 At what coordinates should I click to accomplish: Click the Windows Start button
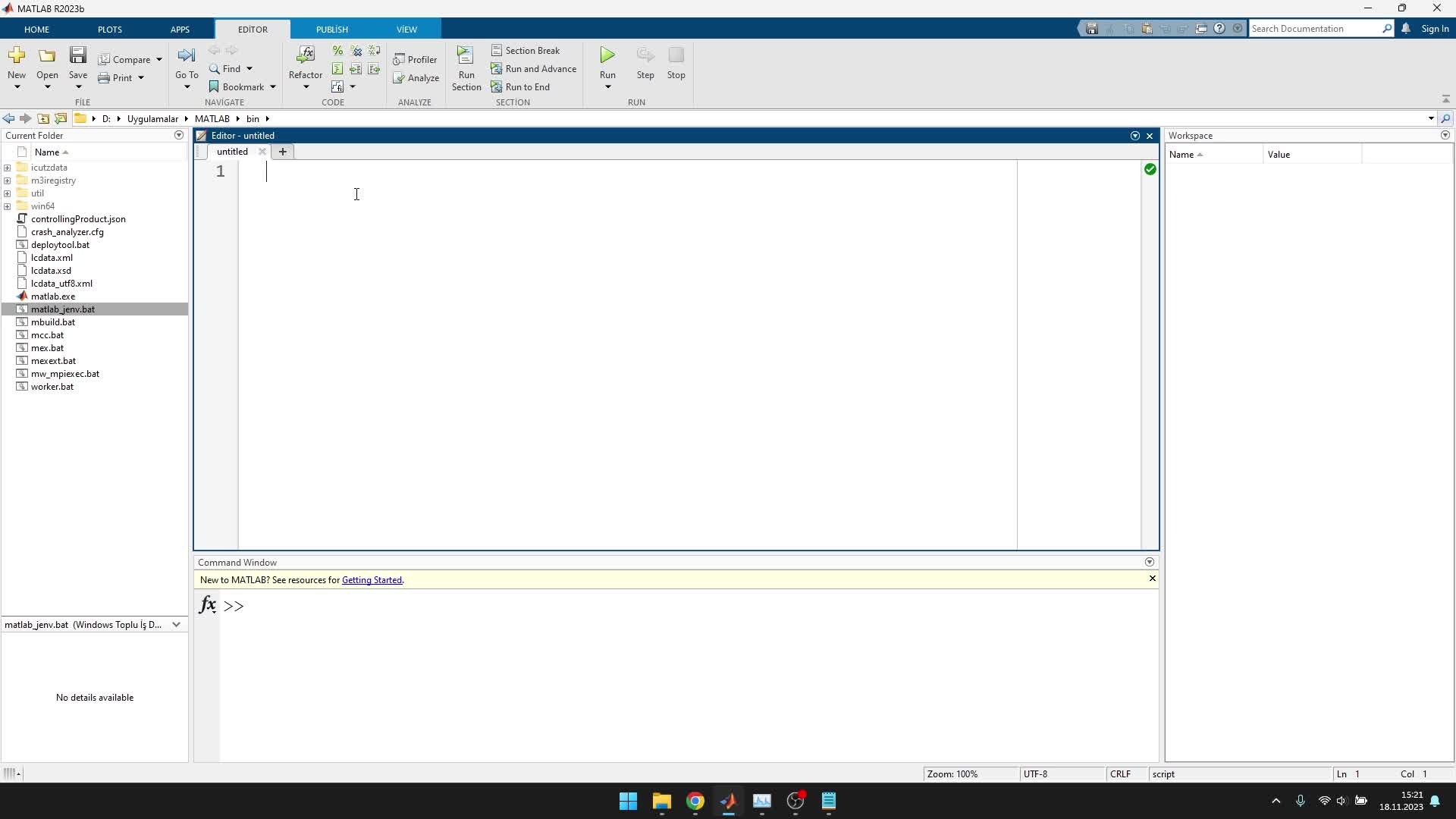coord(628,802)
